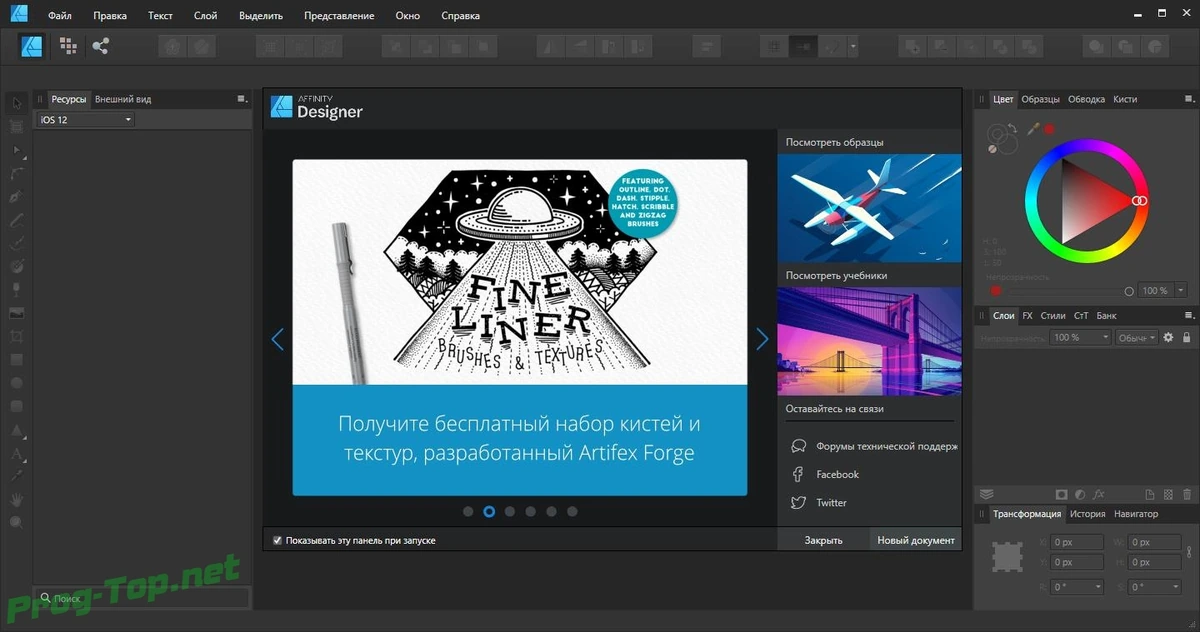Open the rotation R angle dropdown
Viewport: 1200px width, 632px height.
(1077, 587)
